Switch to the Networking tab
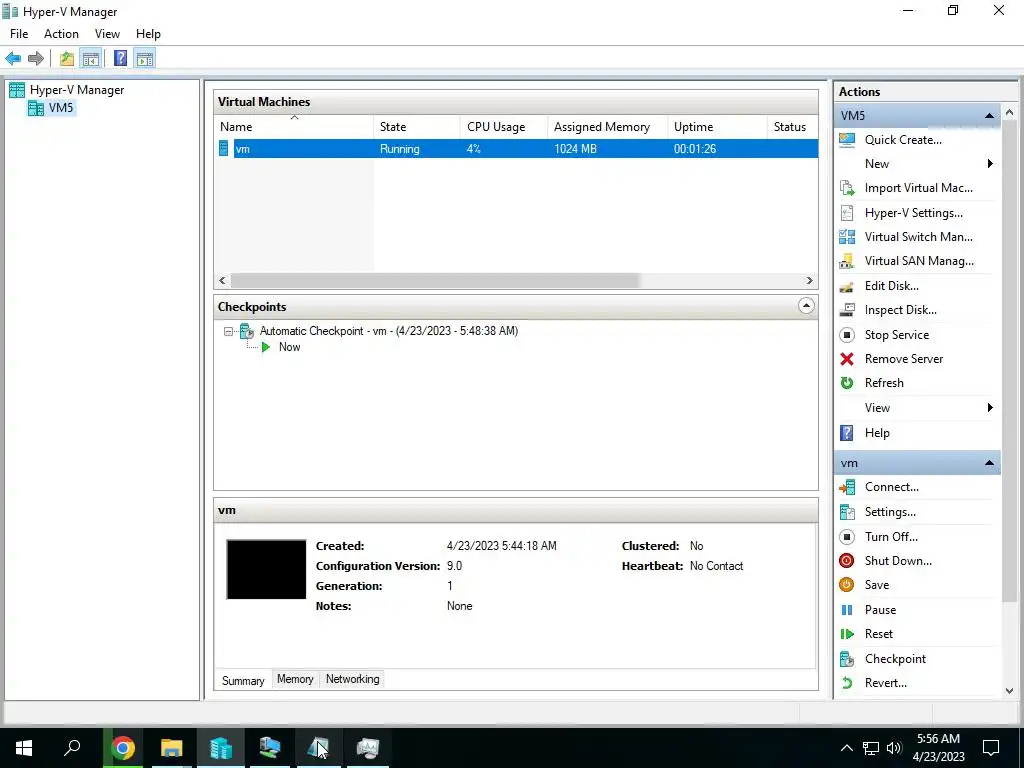Image resolution: width=1024 pixels, height=768 pixels. tap(353, 679)
